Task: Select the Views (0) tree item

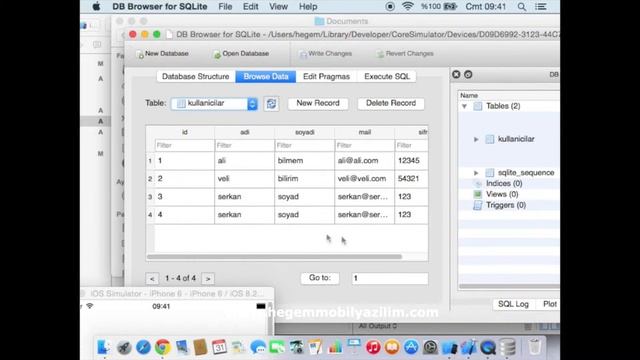Action: [502, 194]
